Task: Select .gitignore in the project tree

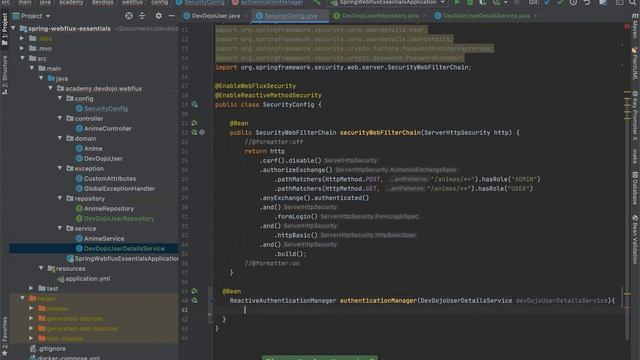Action: pyautogui.click(x=52, y=349)
